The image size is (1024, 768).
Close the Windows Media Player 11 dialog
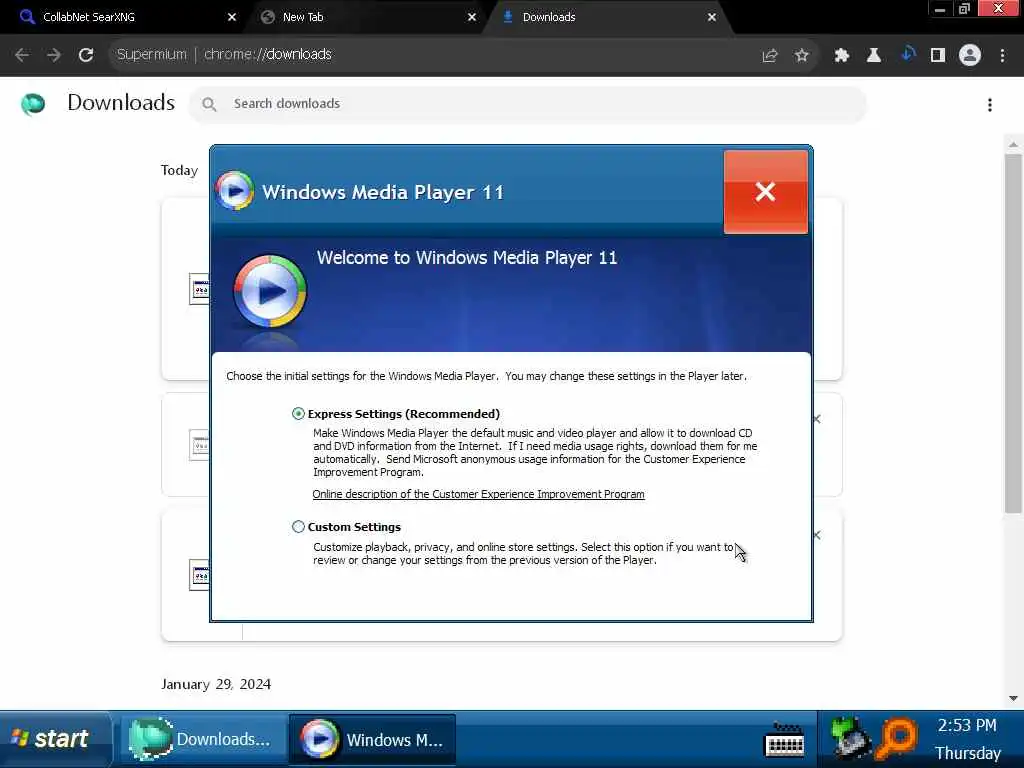765,192
